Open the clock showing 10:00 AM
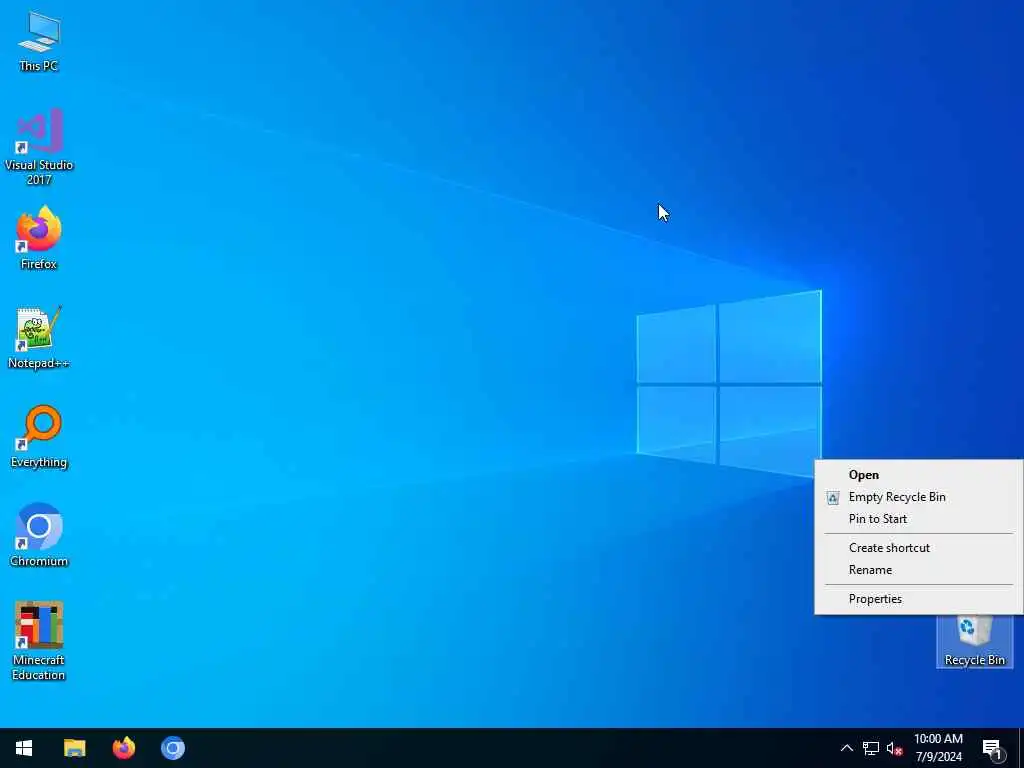The image size is (1024, 768). pyautogui.click(x=938, y=748)
